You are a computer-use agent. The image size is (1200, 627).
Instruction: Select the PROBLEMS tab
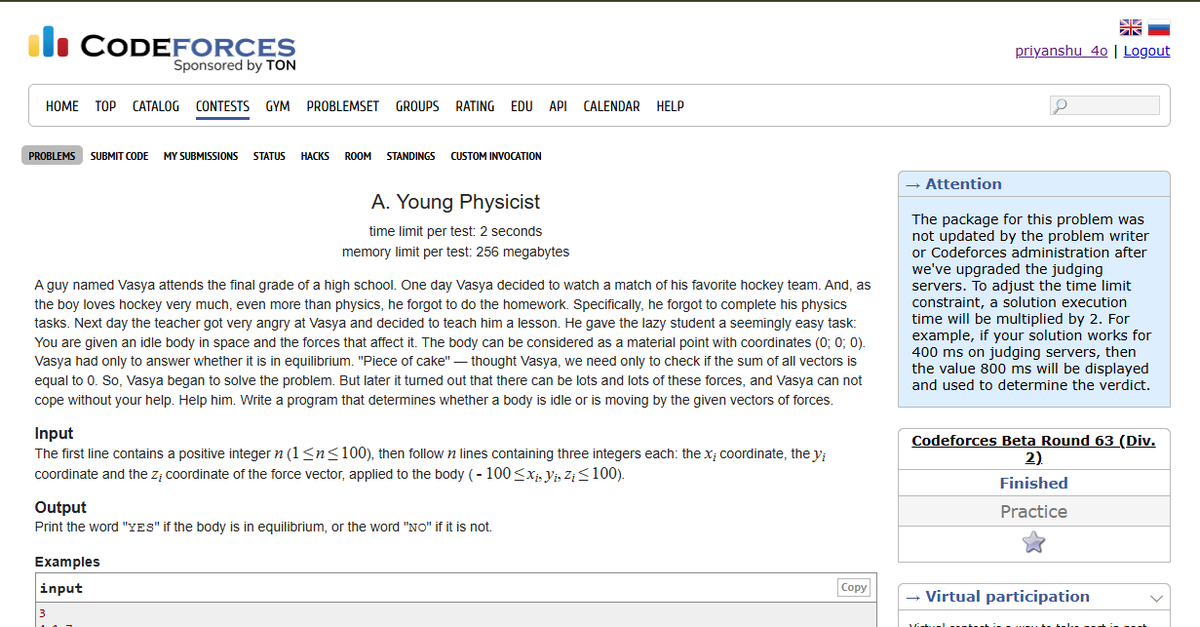tap(52, 156)
